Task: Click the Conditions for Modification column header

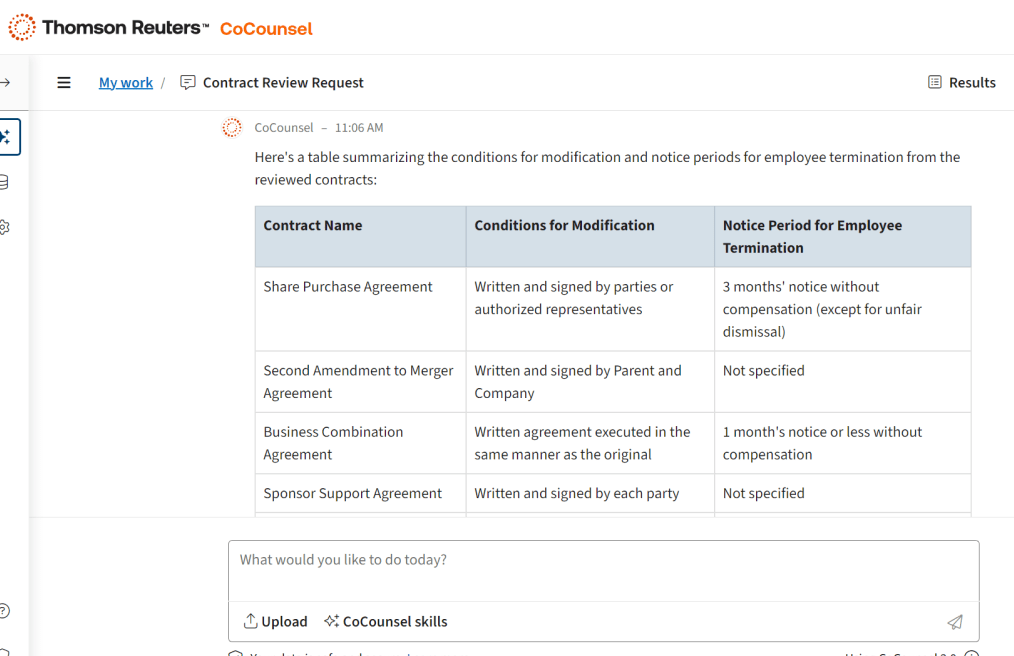Action: coord(564,226)
